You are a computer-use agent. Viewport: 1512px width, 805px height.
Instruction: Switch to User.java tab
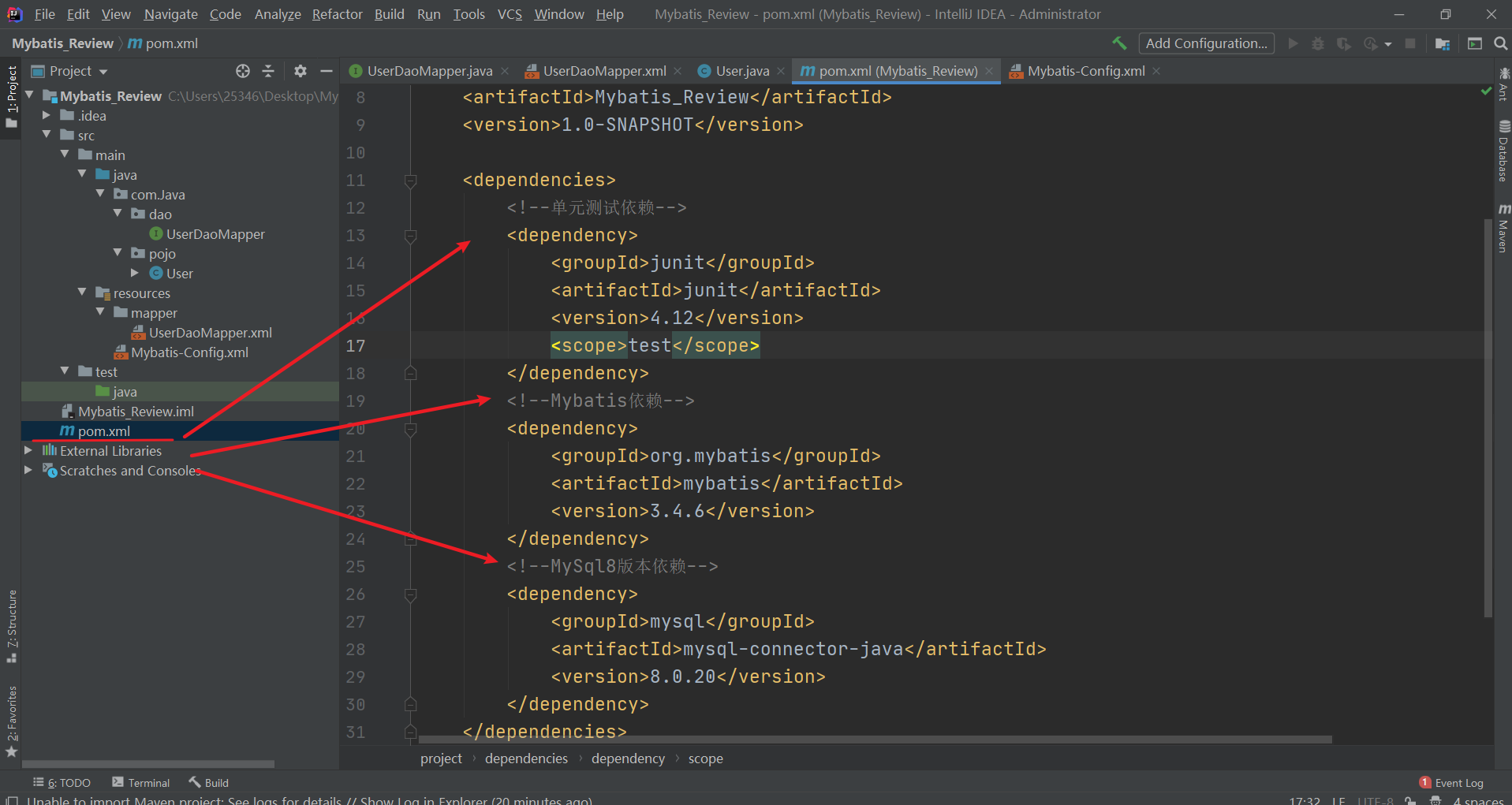tap(742, 71)
